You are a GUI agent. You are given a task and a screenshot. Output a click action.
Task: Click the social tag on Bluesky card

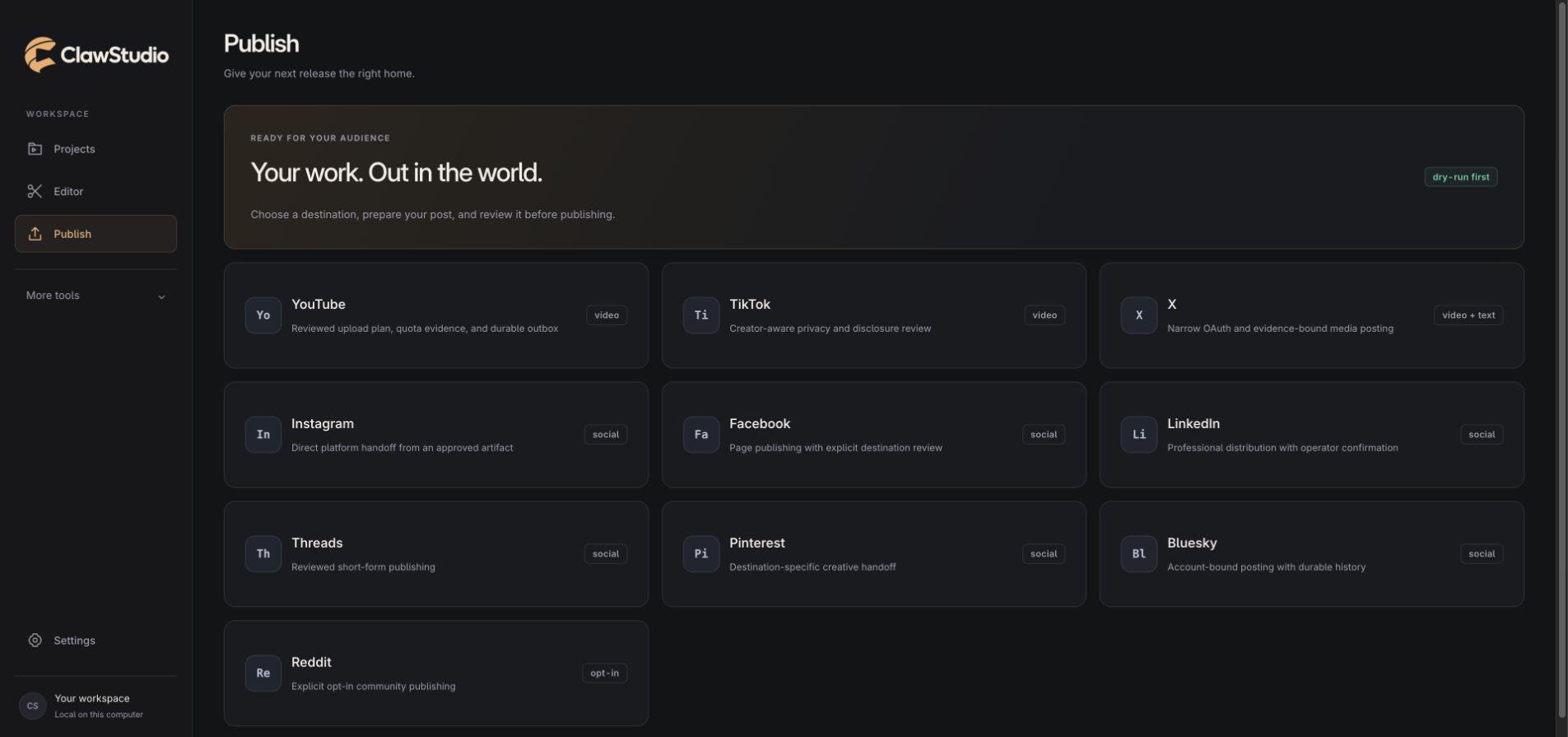[1482, 554]
